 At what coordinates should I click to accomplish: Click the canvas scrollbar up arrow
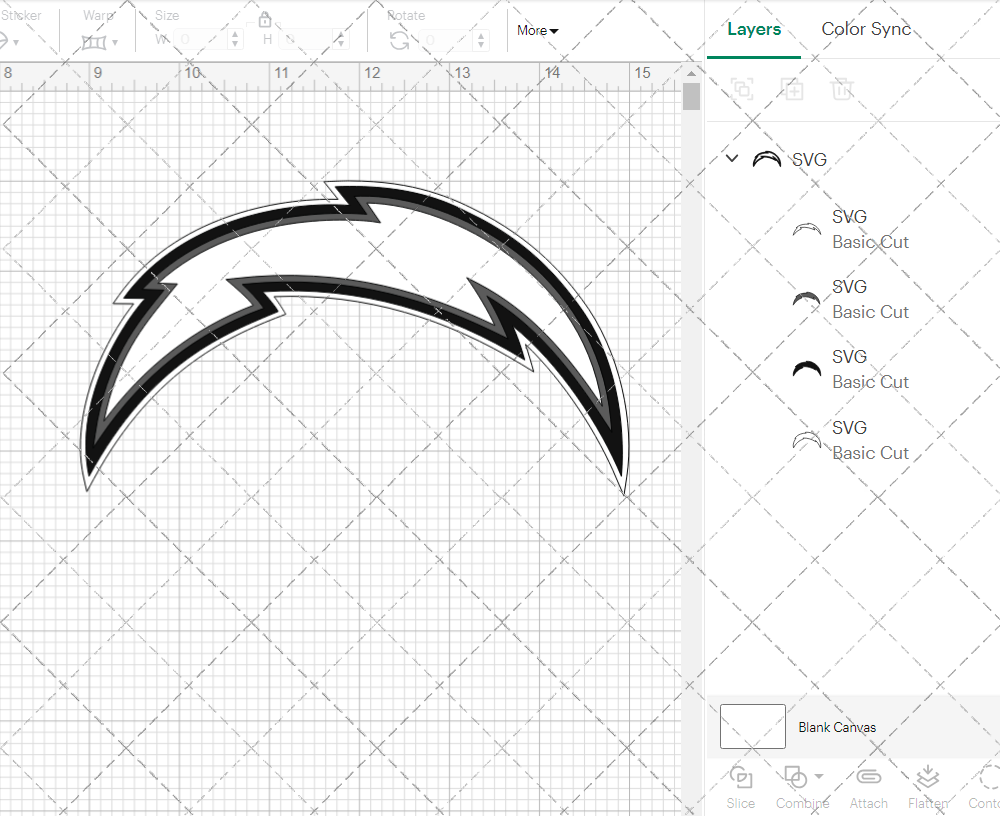tap(691, 73)
